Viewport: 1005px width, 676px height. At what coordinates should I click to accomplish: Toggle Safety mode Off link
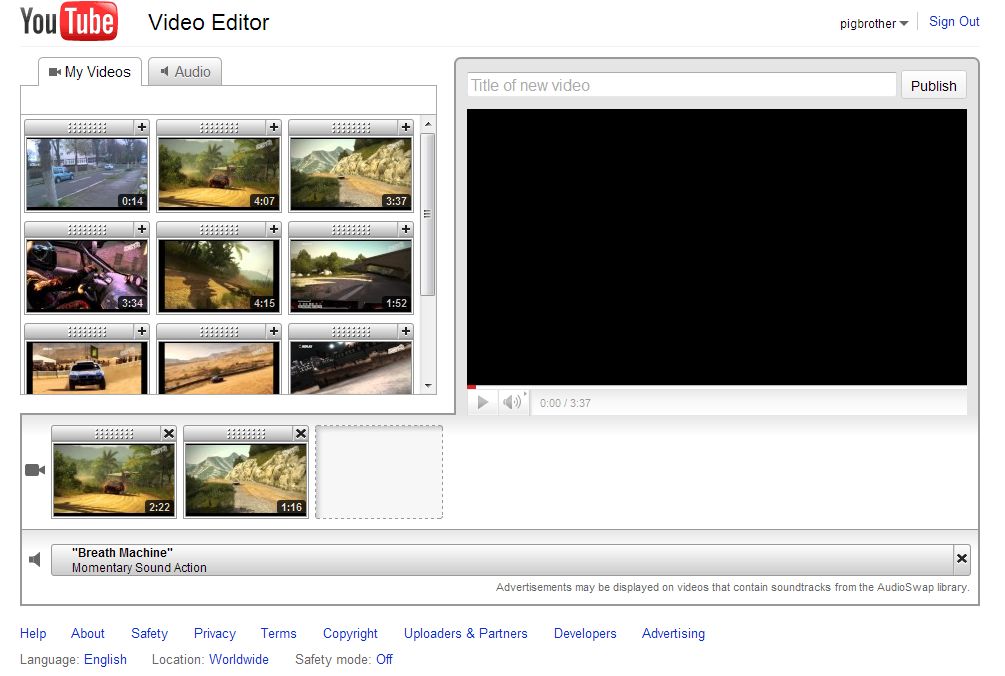(x=384, y=659)
